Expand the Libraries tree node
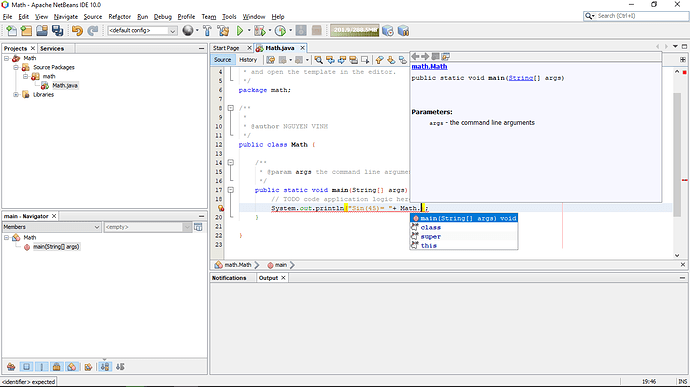 pyautogui.click(x=16, y=95)
